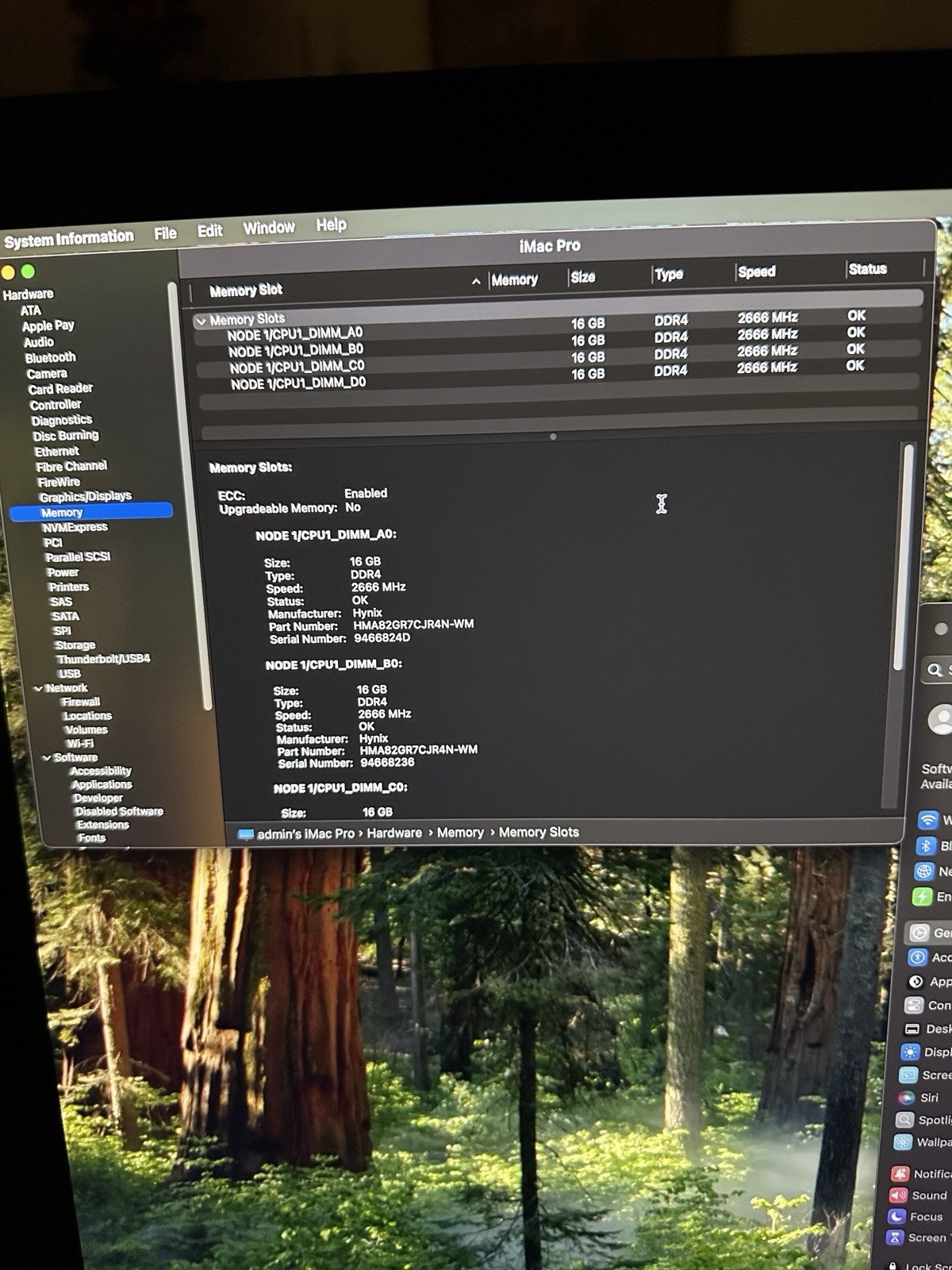The image size is (952, 1270).
Task: Open the Notifications bell icon in System Settings
Action: pyautogui.click(x=900, y=1174)
